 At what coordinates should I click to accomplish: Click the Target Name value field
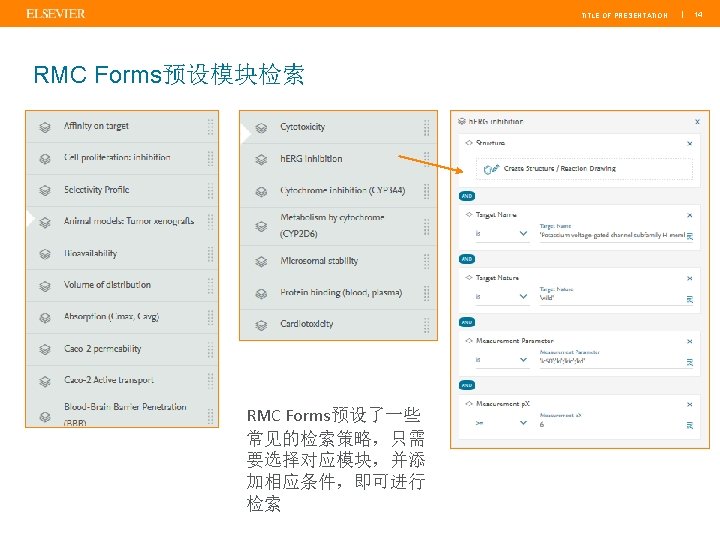coord(612,235)
